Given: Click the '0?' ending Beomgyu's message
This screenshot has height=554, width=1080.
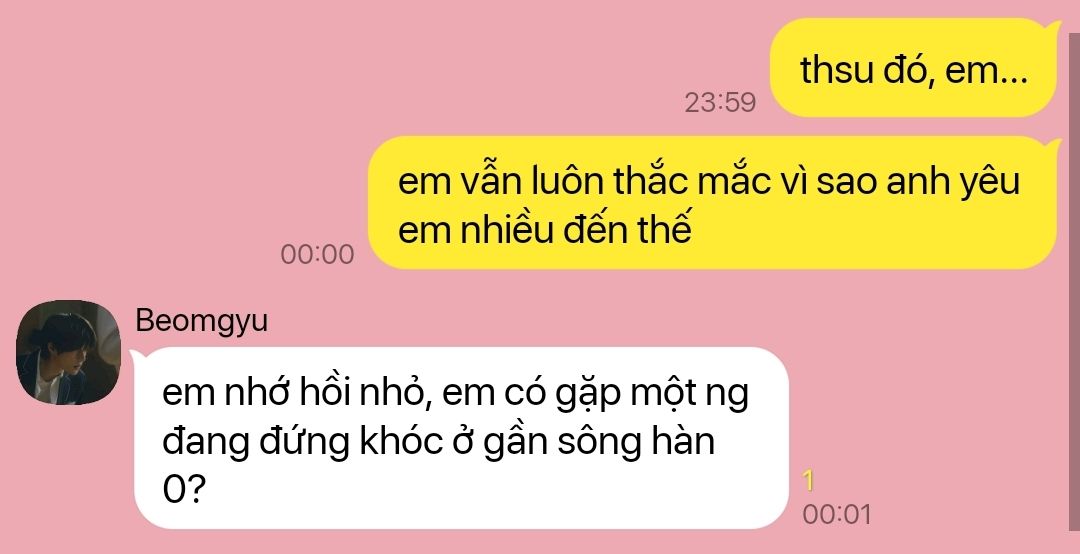Looking at the screenshot, I should point(184,491).
